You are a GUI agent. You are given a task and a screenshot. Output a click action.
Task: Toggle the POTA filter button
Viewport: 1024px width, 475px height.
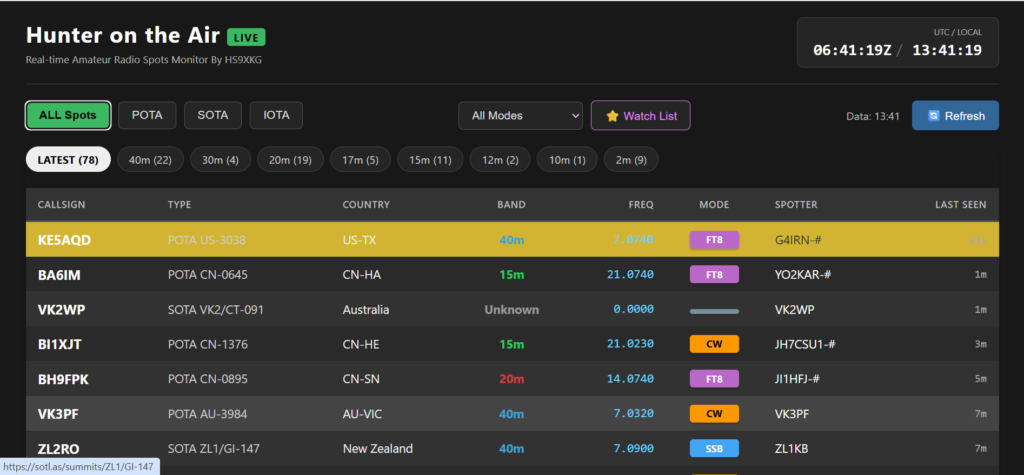coord(147,115)
